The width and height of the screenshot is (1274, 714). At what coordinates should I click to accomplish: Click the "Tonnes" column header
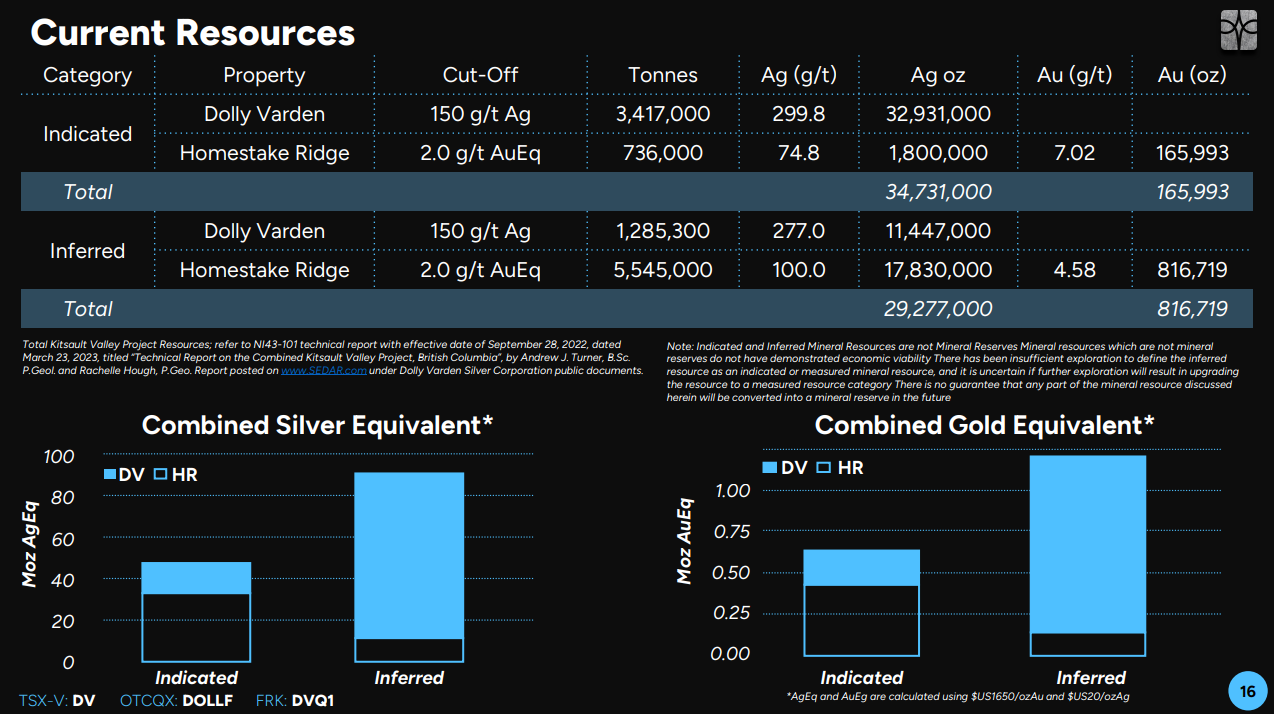[663, 75]
